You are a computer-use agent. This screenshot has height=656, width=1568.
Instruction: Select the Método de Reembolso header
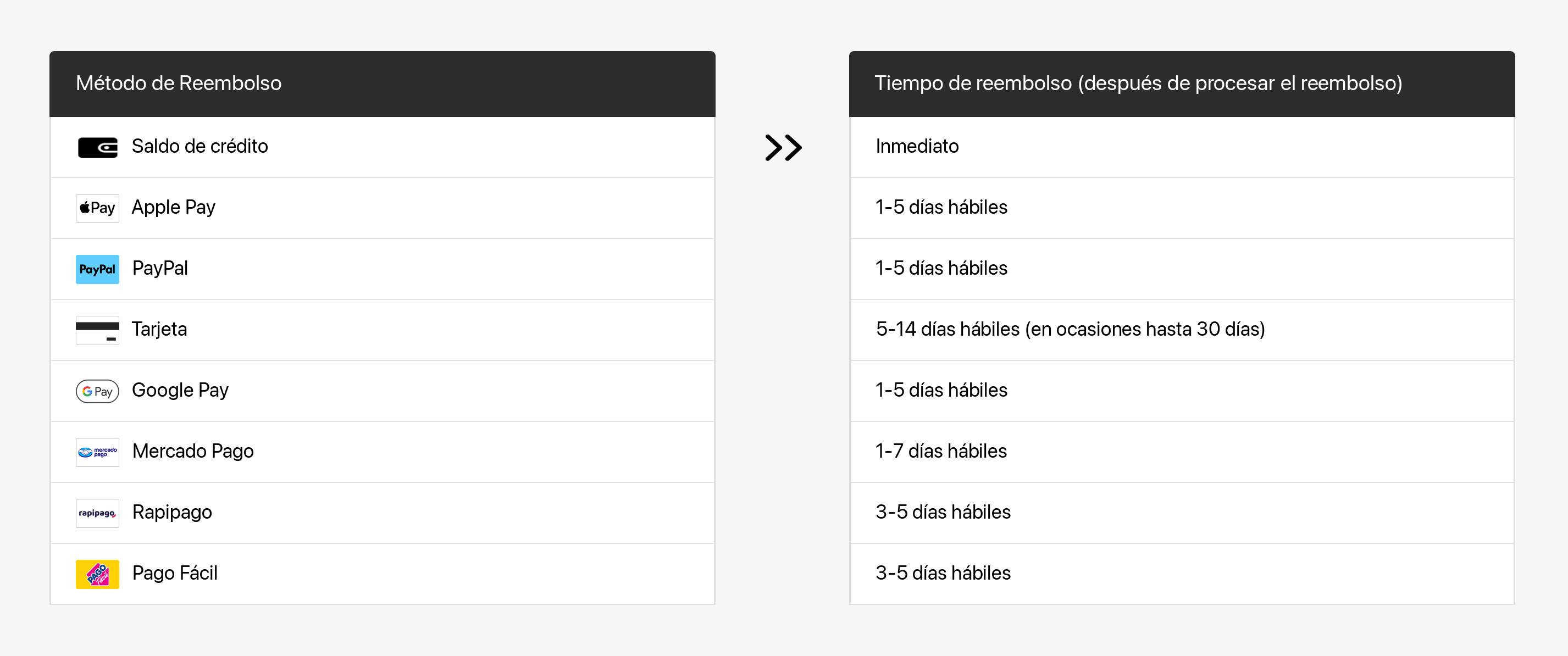179,83
